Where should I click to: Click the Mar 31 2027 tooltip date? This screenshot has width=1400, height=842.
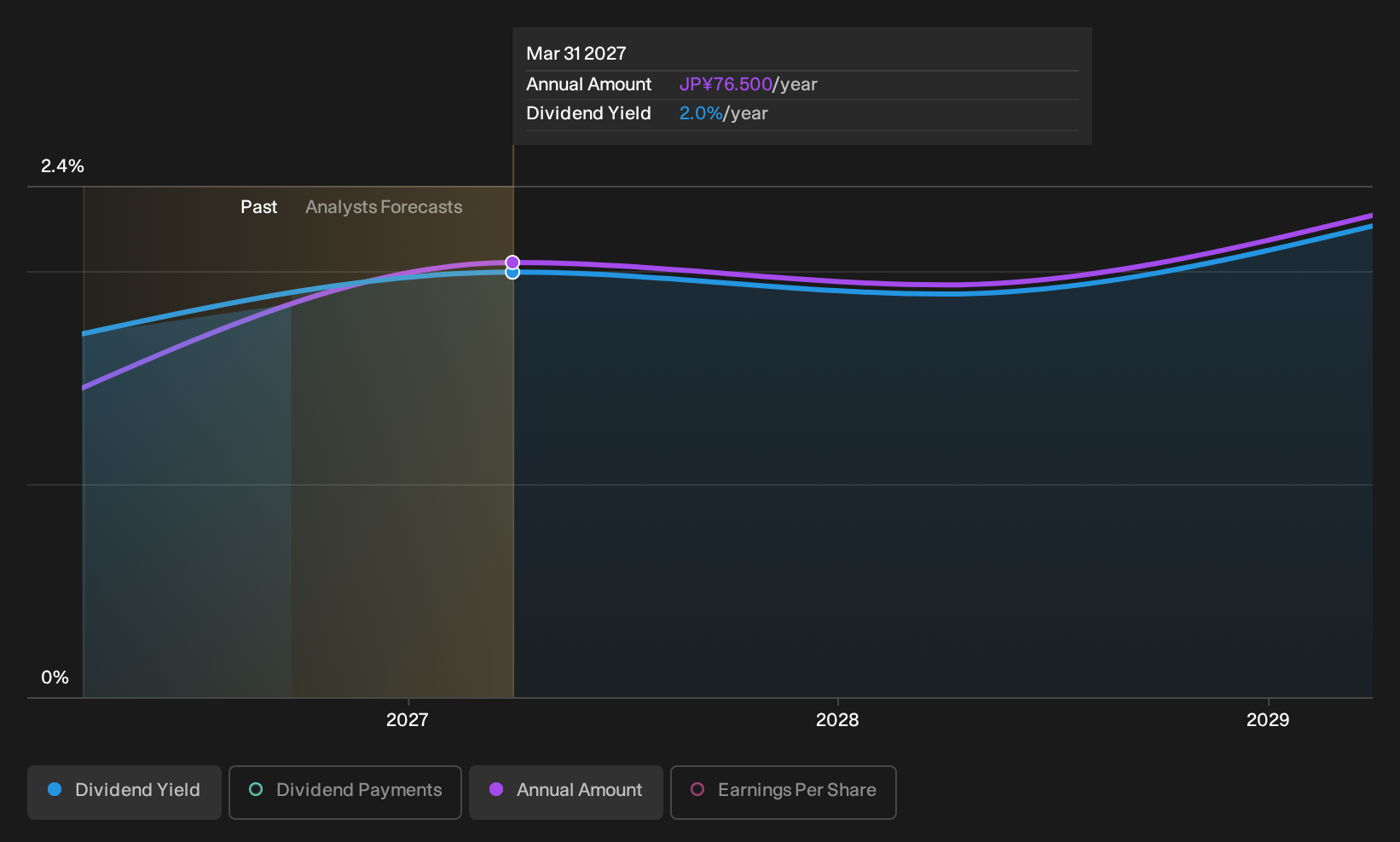click(x=576, y=54)
